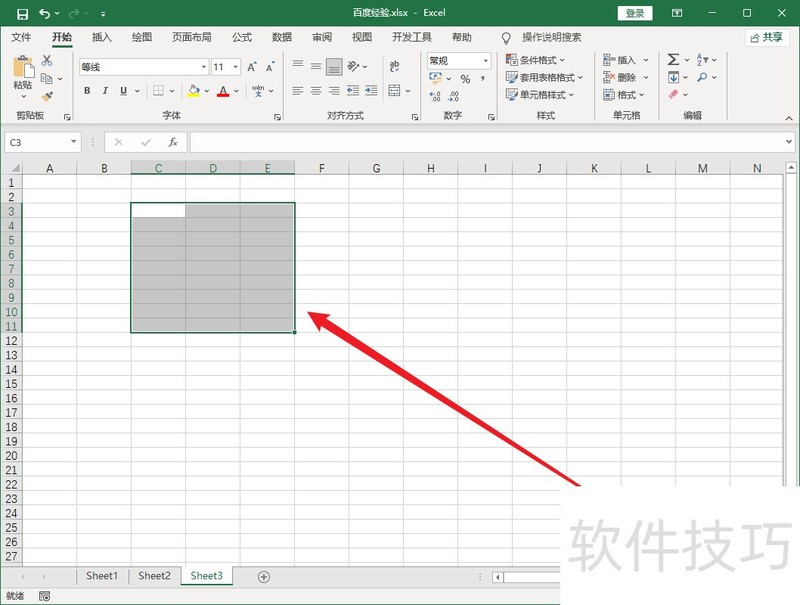Open the font color dropdown arrow
Viewport: 800px width, 605px height.
tap(236, 91)
